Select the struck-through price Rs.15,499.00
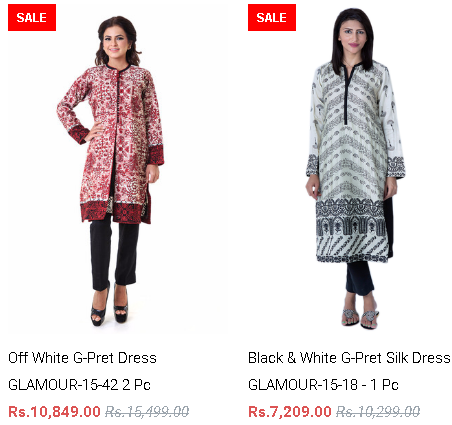 point(147,411)
